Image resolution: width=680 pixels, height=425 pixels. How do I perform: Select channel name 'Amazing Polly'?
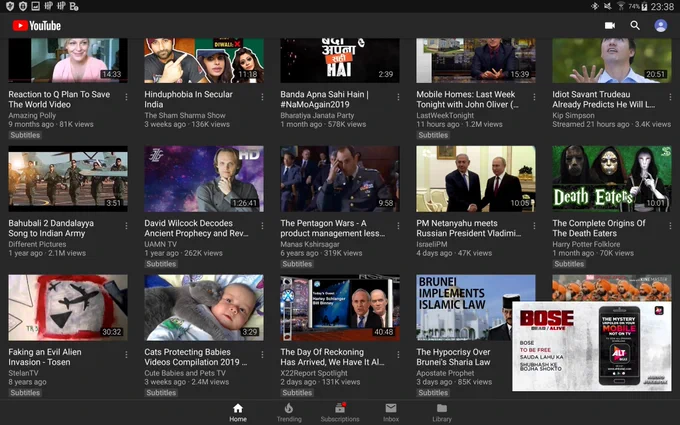coord(32,115)
